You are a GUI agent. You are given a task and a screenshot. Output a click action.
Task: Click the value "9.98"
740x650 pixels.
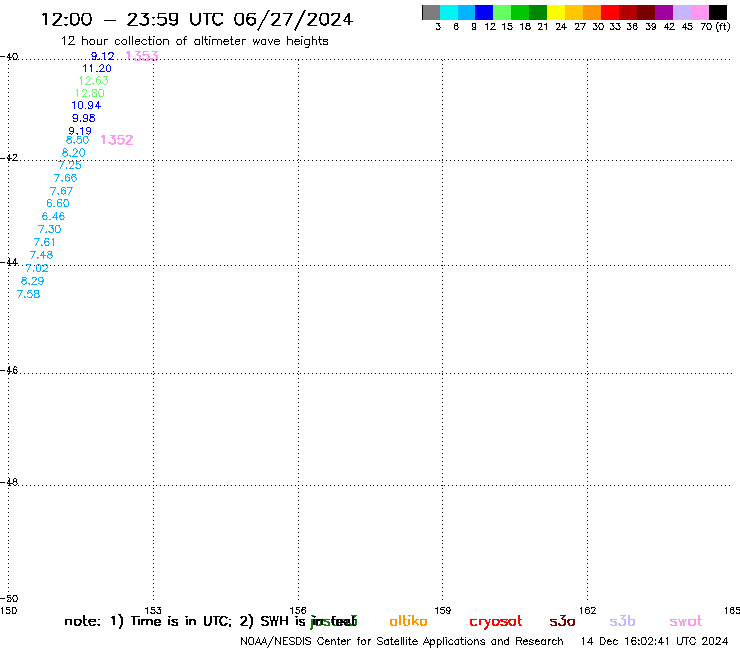(84, 118)
